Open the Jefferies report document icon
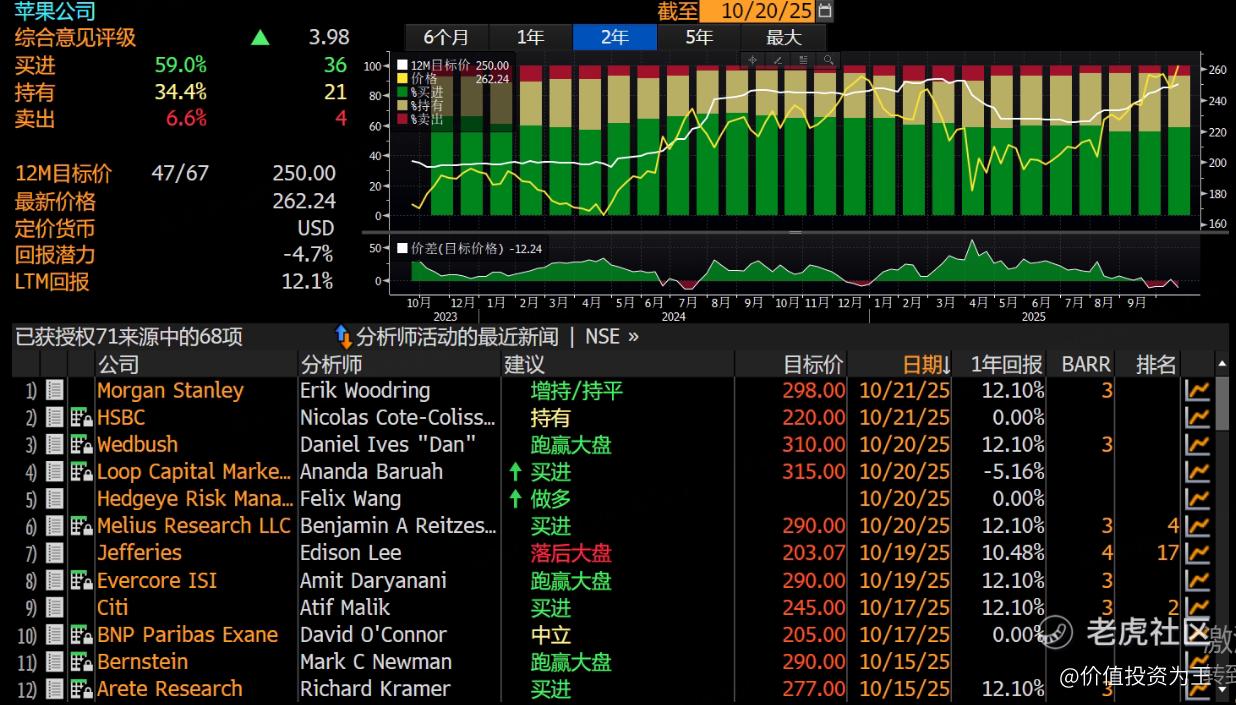 (55, 552)
